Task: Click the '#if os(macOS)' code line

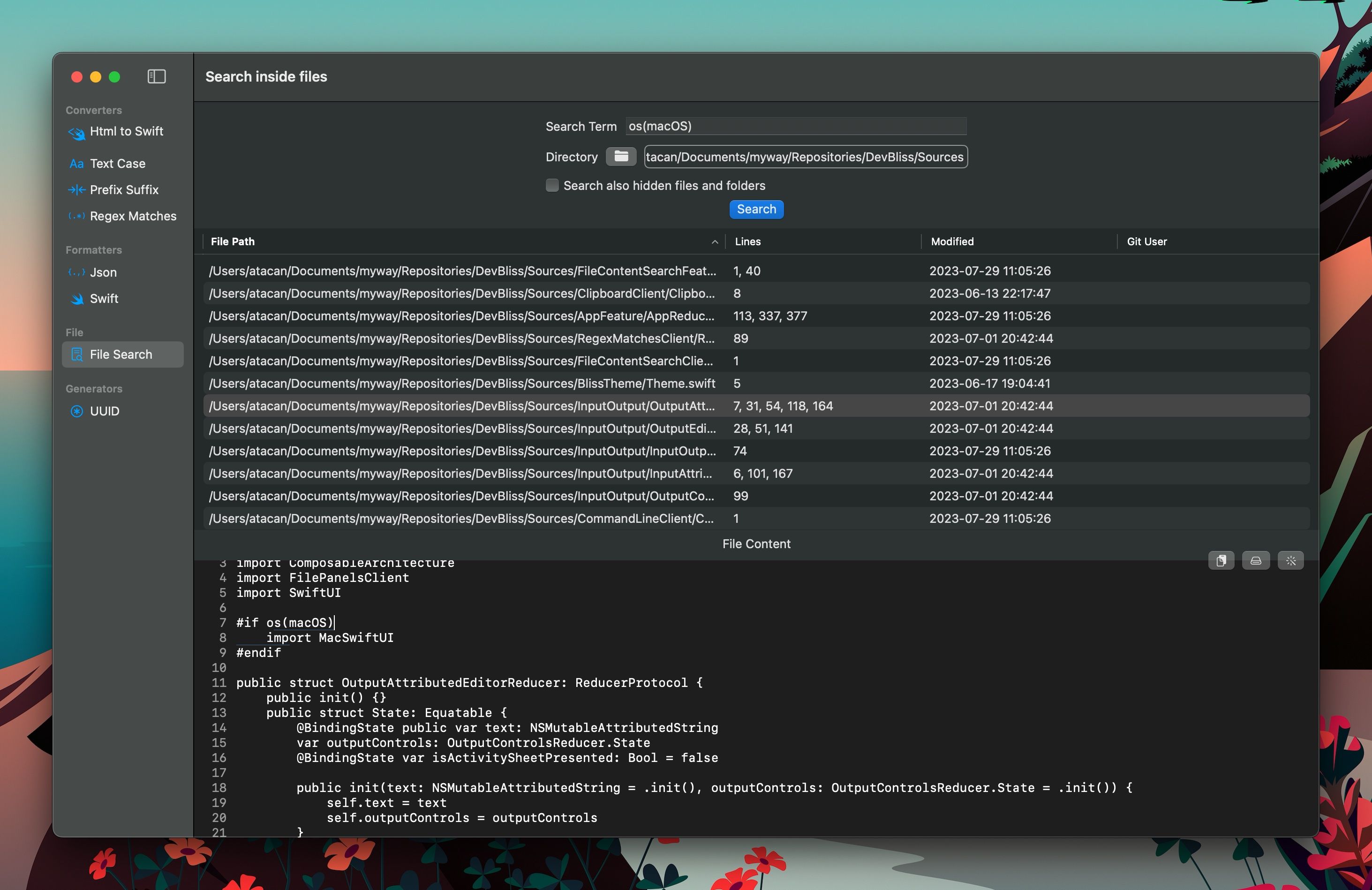Action: [x=285, y=623]
